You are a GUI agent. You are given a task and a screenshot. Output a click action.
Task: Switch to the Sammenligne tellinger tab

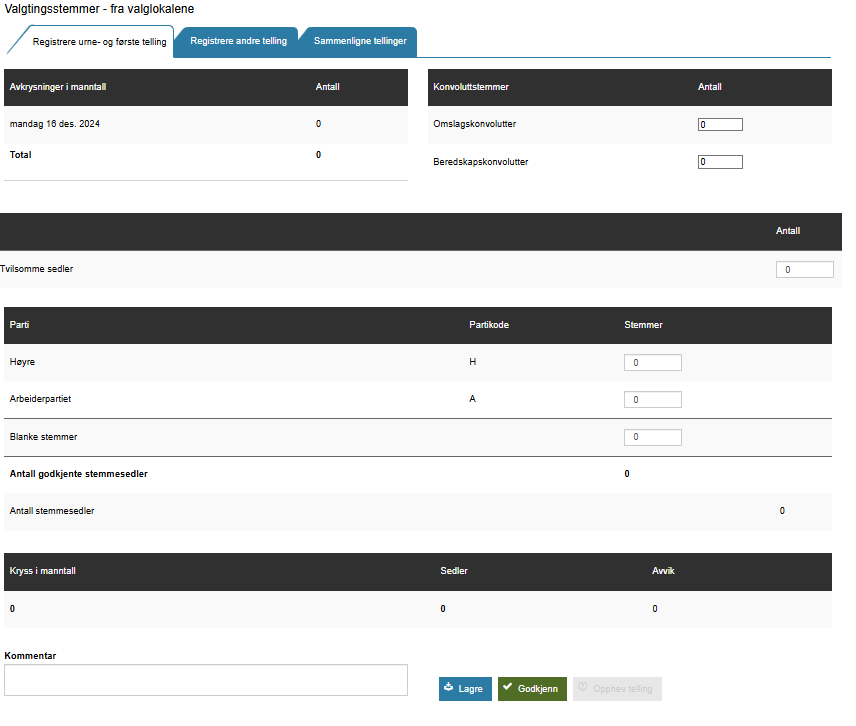coord(360,41)
